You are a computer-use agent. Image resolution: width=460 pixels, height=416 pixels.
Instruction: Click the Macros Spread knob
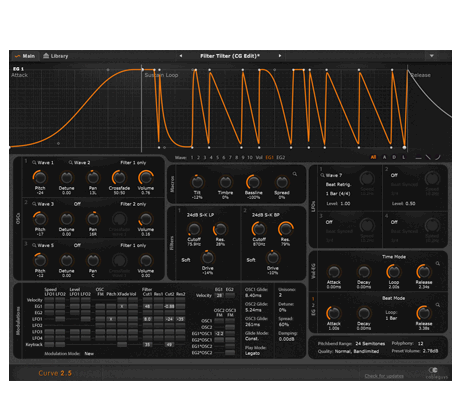(x=282, y=182)
